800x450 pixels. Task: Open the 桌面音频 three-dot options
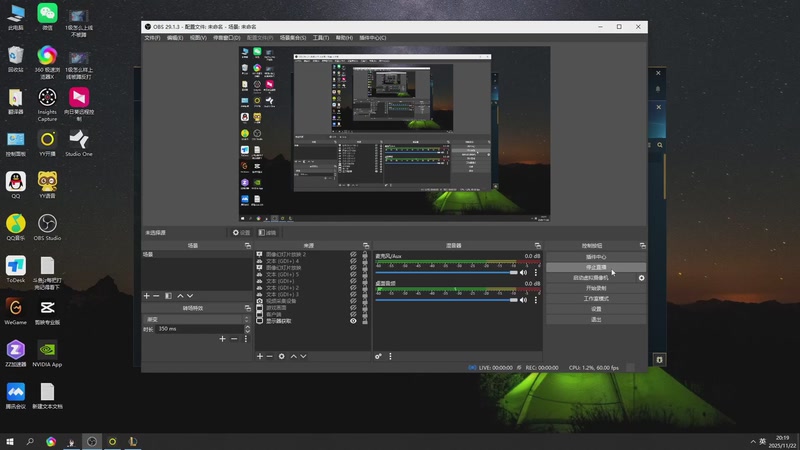tap(536, 300)
